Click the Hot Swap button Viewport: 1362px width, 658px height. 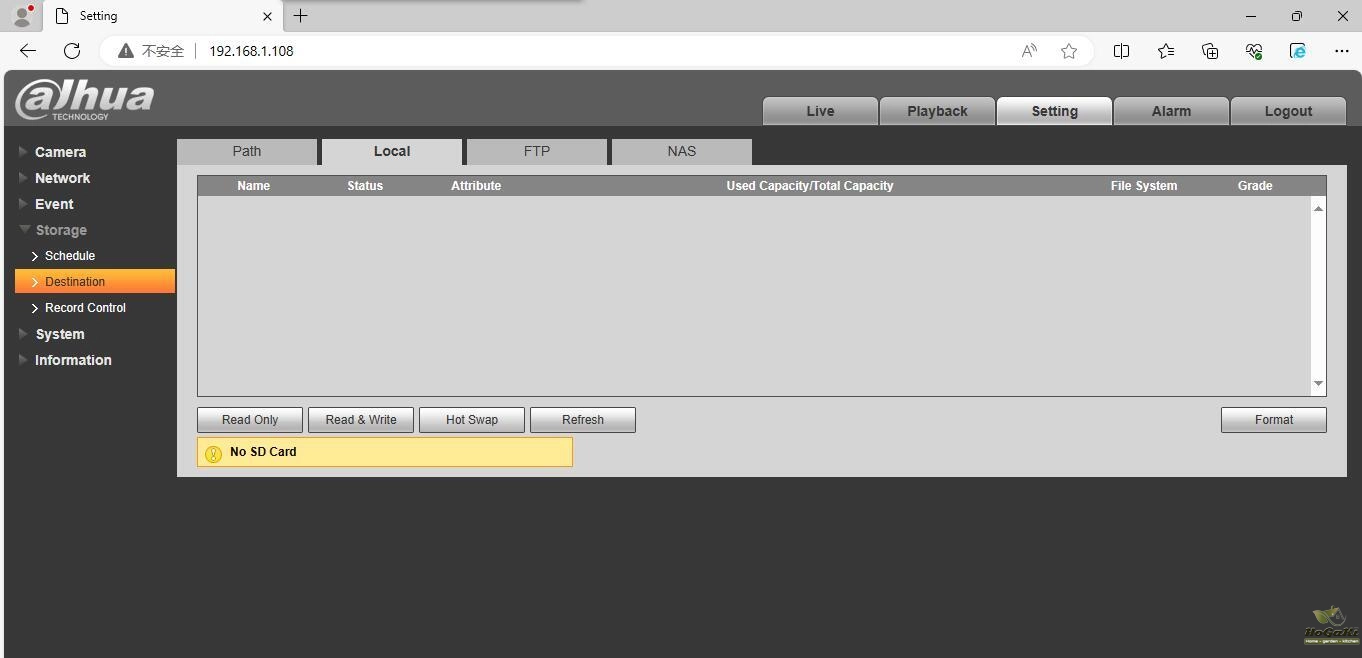471,420
